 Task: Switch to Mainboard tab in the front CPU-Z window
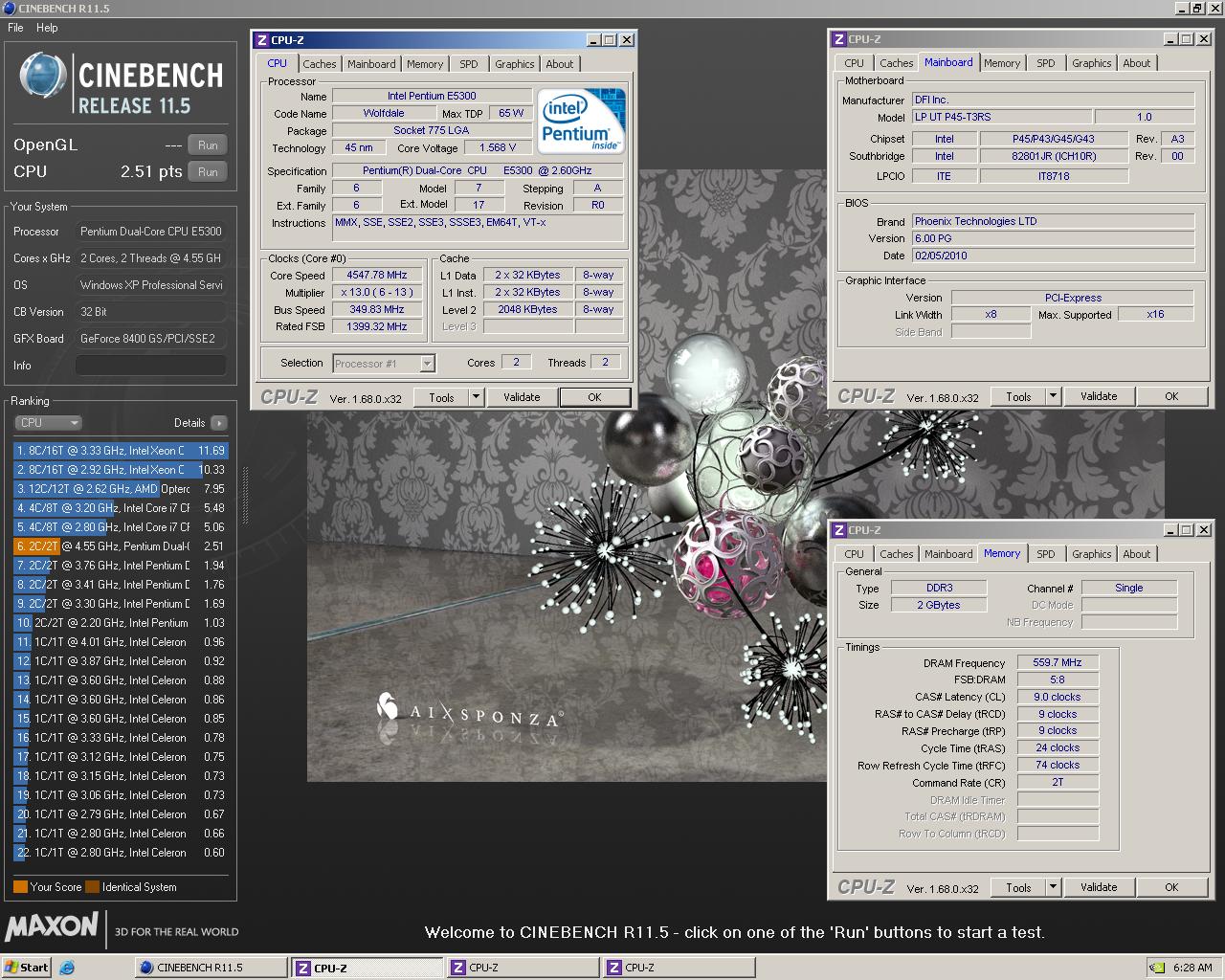click(x=371, y=64)
